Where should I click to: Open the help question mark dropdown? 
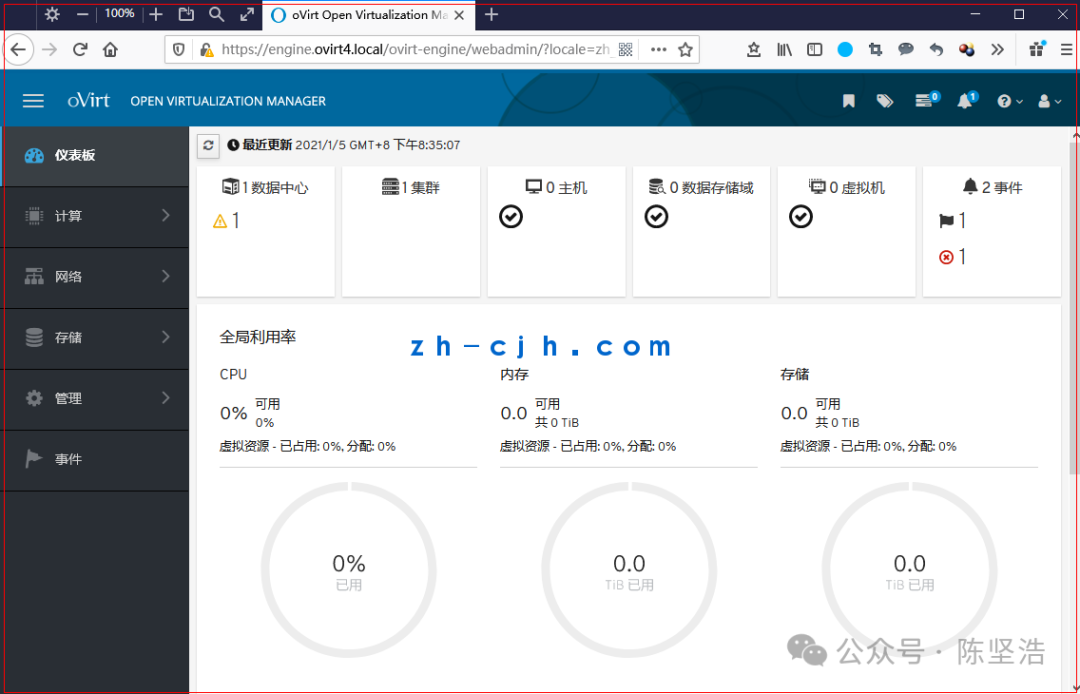1010,101
